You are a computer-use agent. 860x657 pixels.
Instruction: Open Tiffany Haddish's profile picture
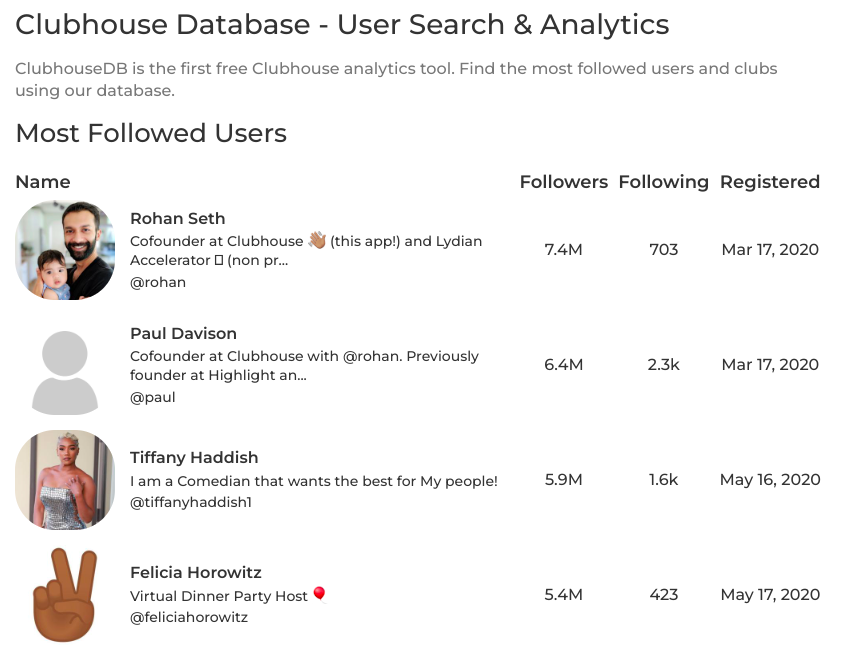[65, 480]
